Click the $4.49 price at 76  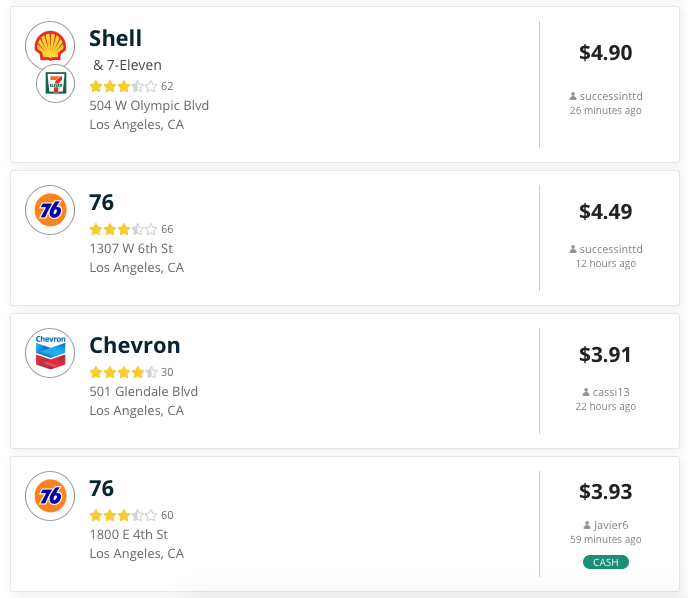click(605, 211)
